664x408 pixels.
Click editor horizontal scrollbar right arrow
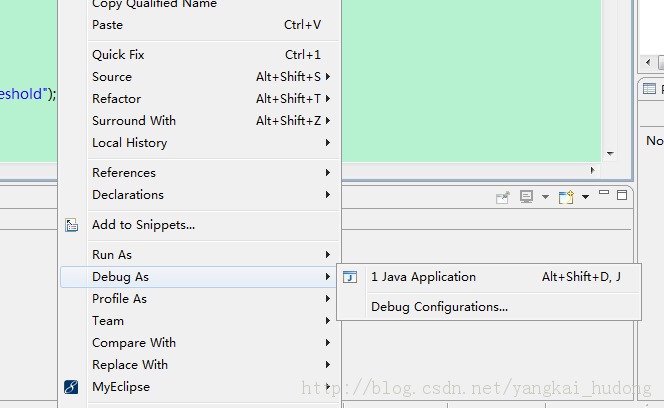[592, 170]
